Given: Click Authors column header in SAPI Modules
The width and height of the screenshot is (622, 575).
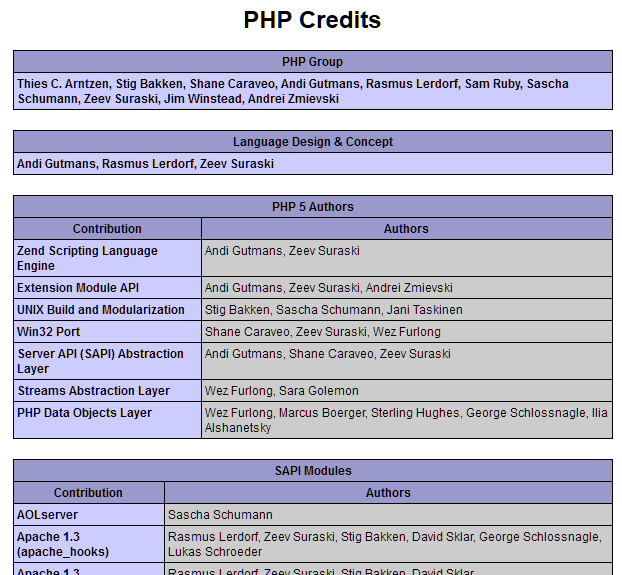Looking at the screenshot, I should tap(388, 493).
